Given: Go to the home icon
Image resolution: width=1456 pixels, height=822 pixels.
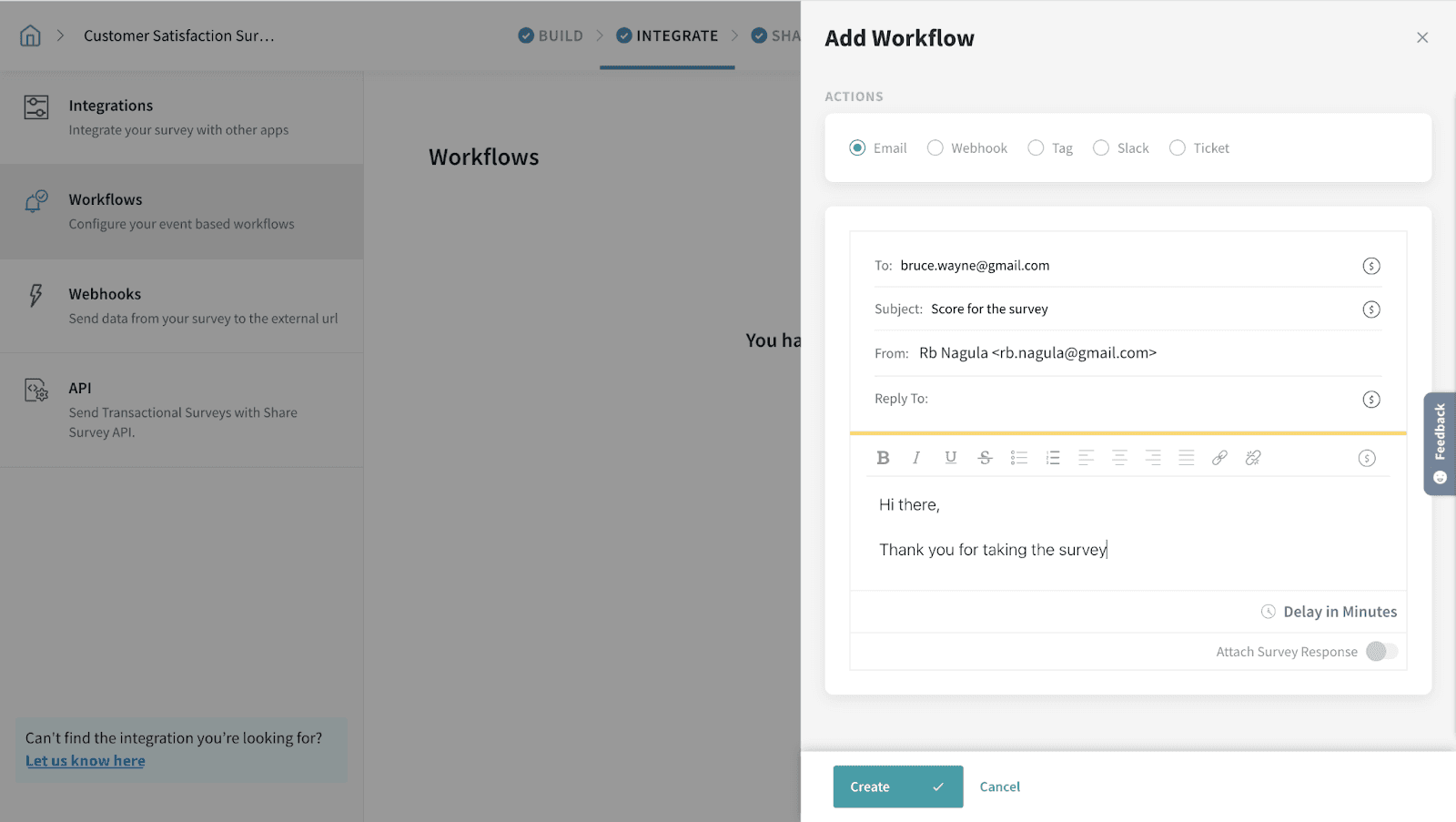Looking at the screenshot, I should click(30, 36).
